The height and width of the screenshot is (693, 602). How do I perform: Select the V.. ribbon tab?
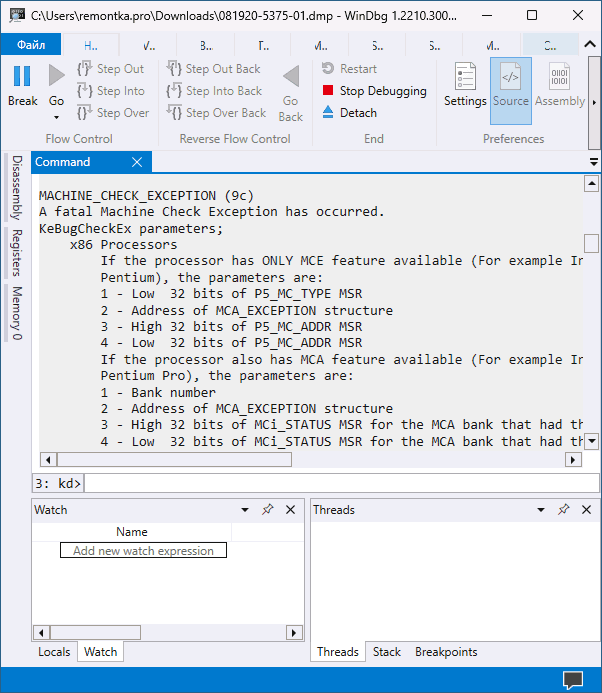coord(149,45)
